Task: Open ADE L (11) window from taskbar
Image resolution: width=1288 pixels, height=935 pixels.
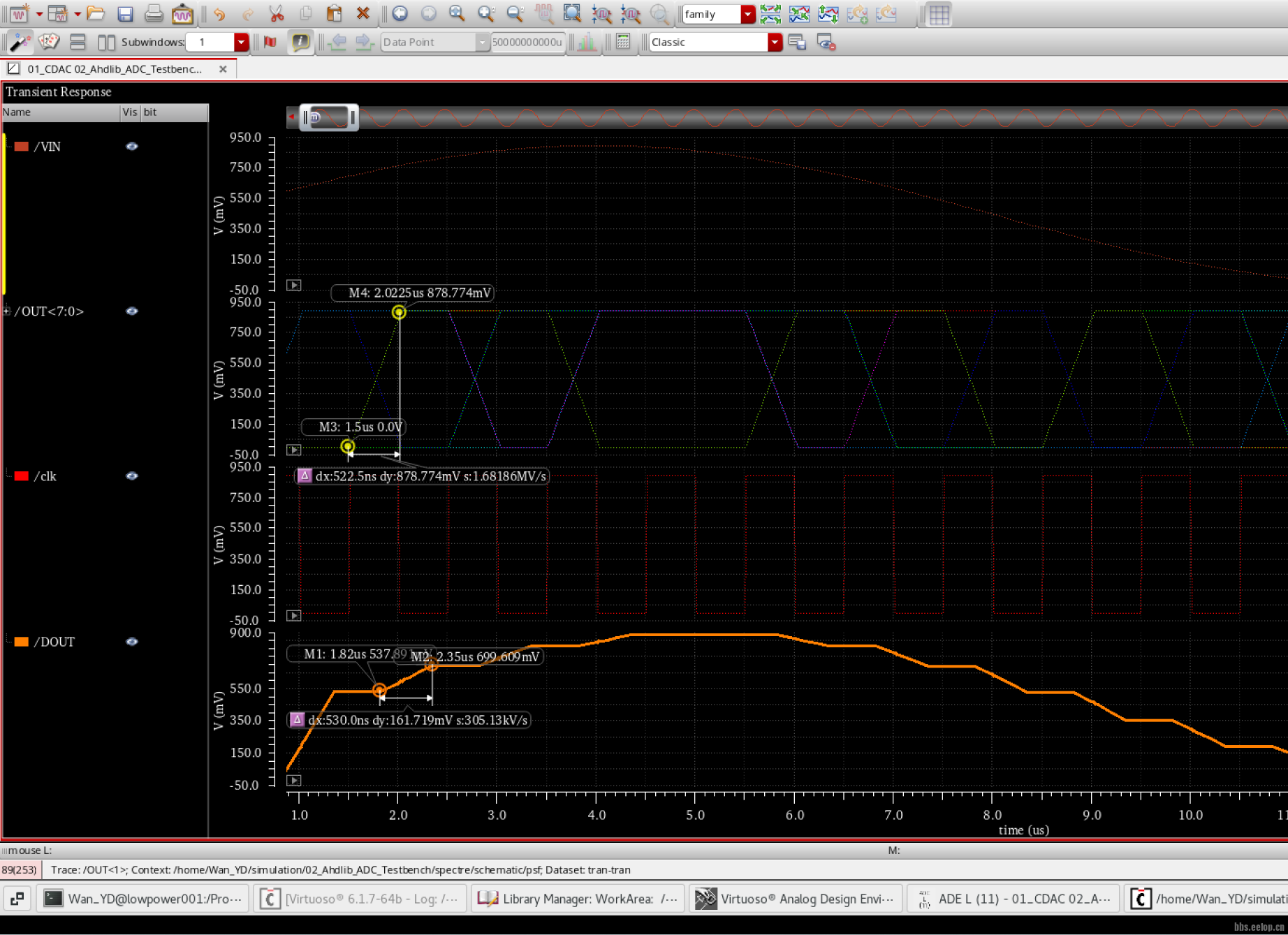Action: tap(1013, 898)
